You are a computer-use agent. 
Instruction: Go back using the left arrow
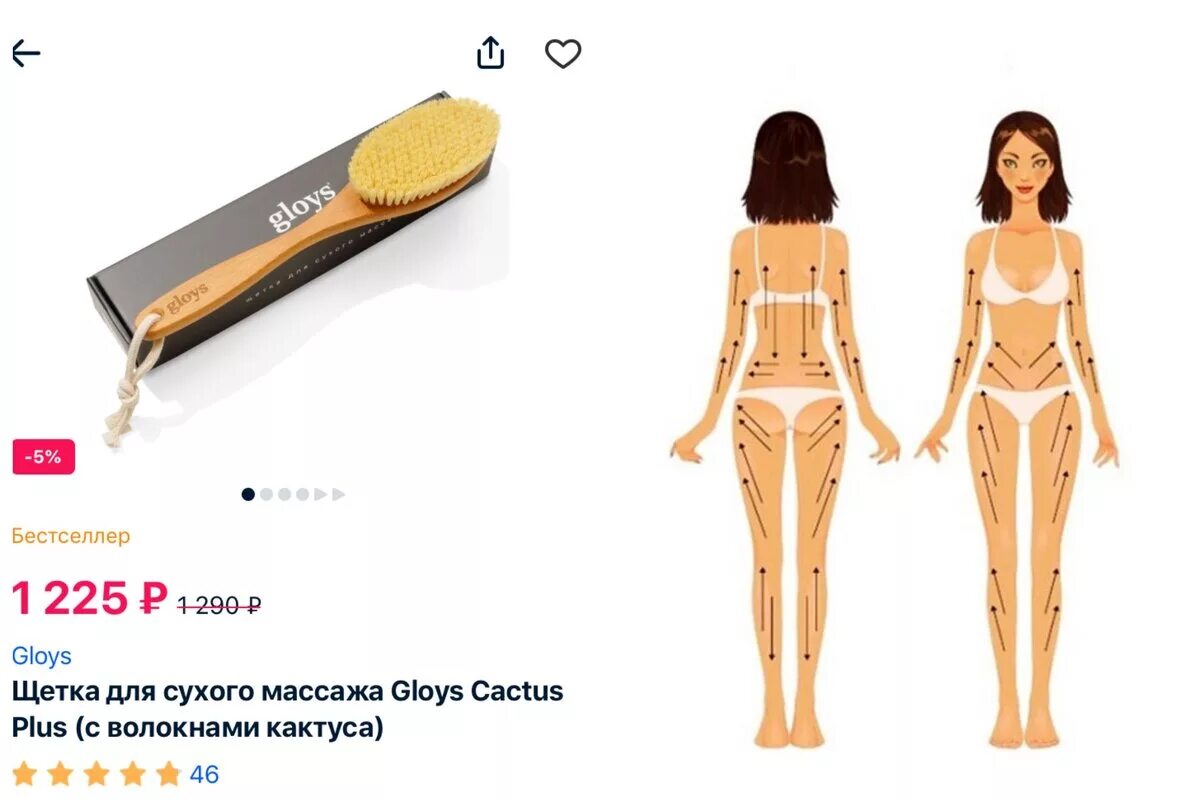click(26, 53)
